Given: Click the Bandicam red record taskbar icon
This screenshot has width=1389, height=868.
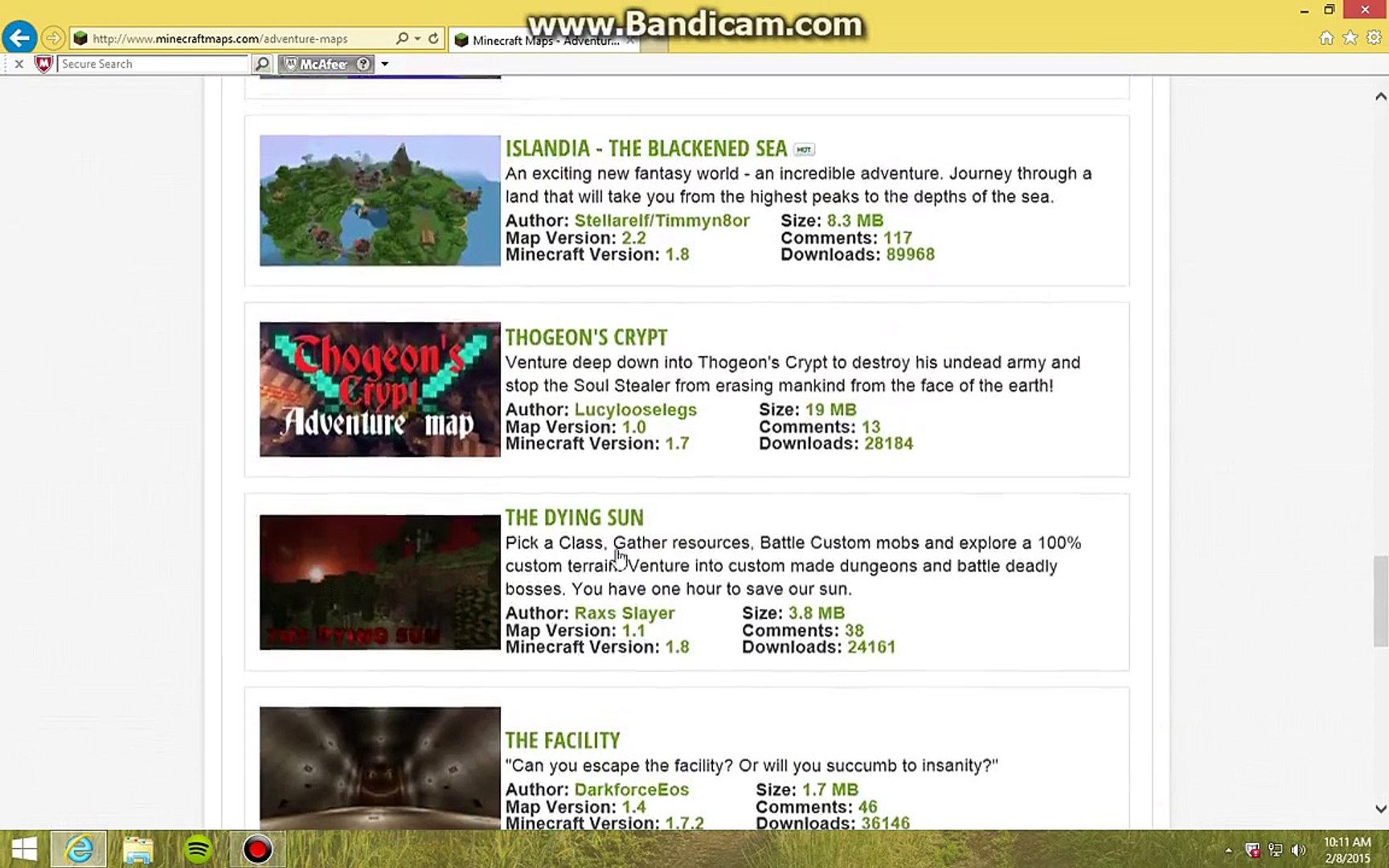Looking at the screenshot, I should (x=257, y=850).
